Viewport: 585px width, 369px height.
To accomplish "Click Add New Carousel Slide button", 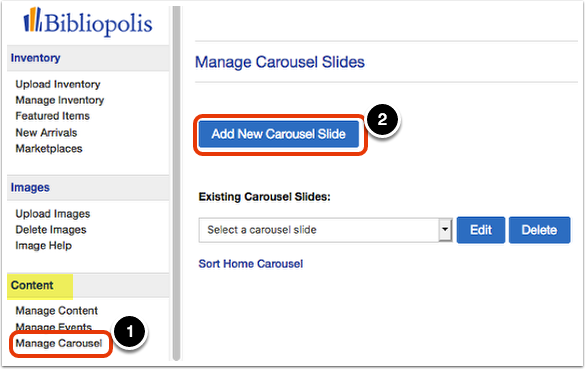I will click(278, 134).
